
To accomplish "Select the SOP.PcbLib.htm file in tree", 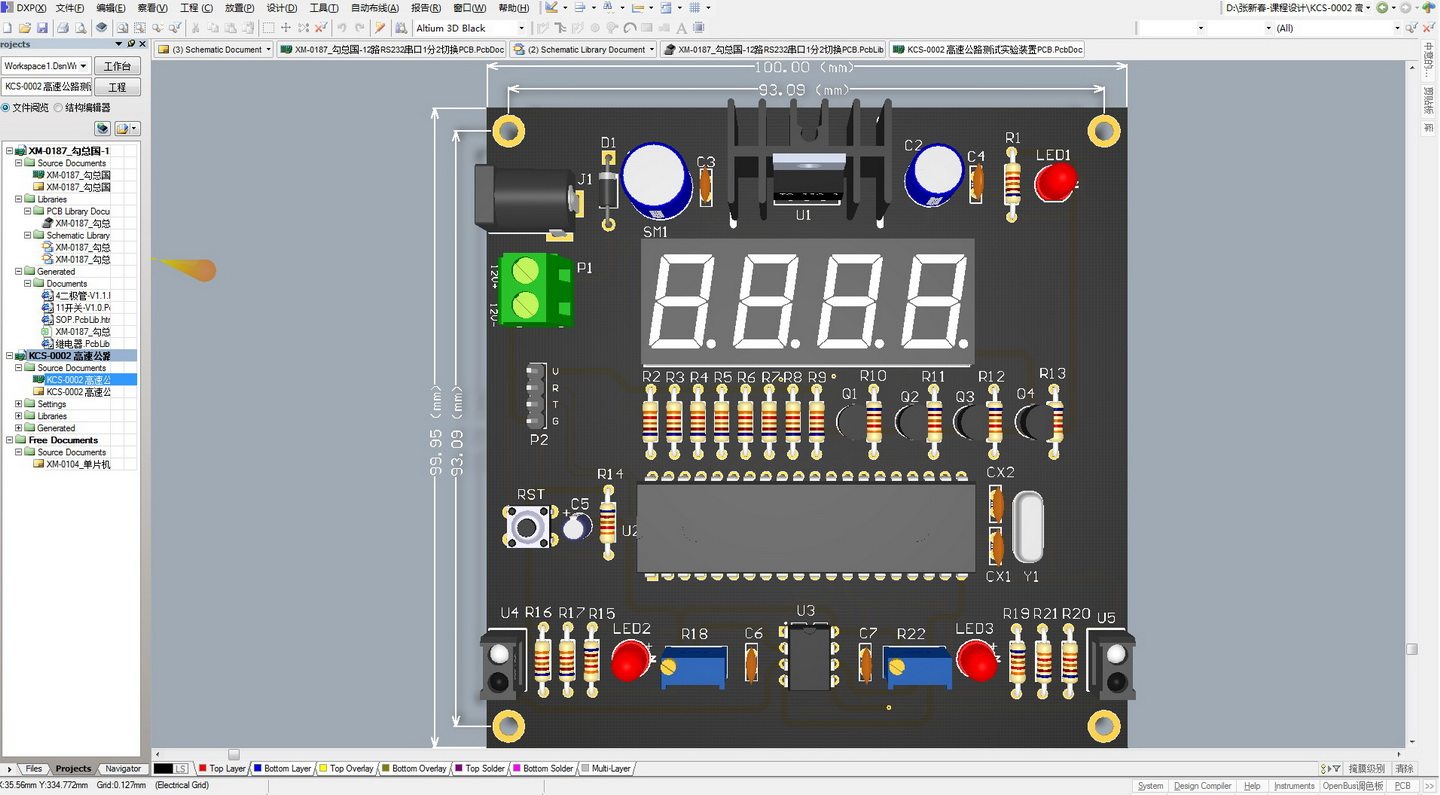I will [x=76, y=320].
